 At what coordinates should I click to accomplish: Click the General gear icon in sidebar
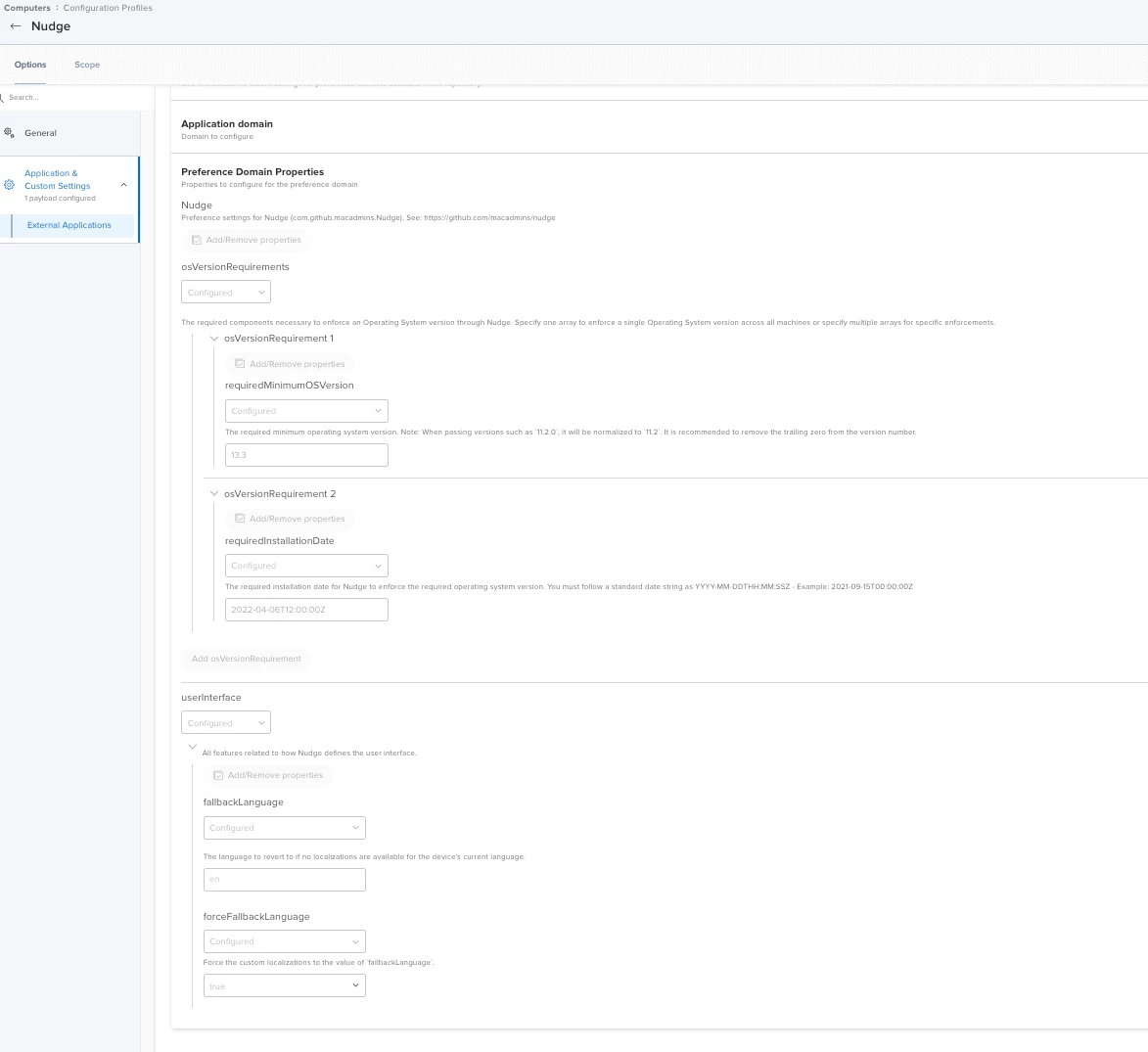tap(9, 132)
